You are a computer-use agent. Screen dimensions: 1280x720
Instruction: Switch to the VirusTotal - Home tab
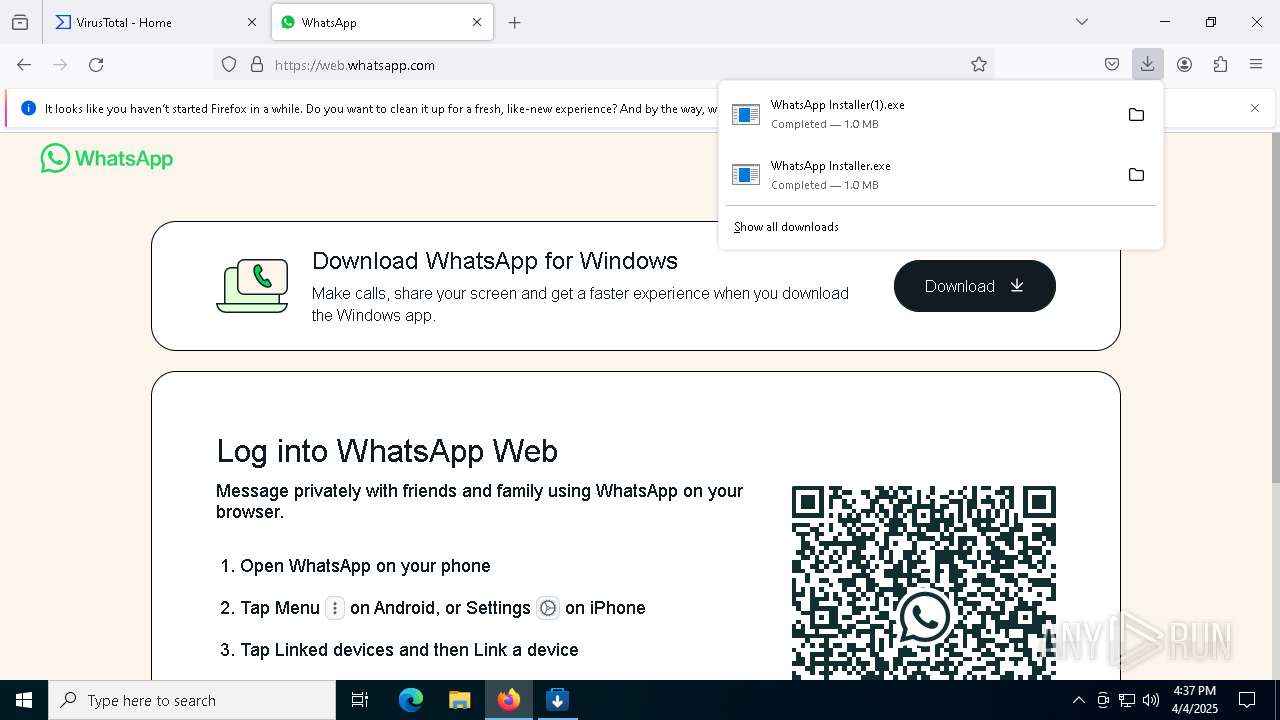tap(155, 22)
